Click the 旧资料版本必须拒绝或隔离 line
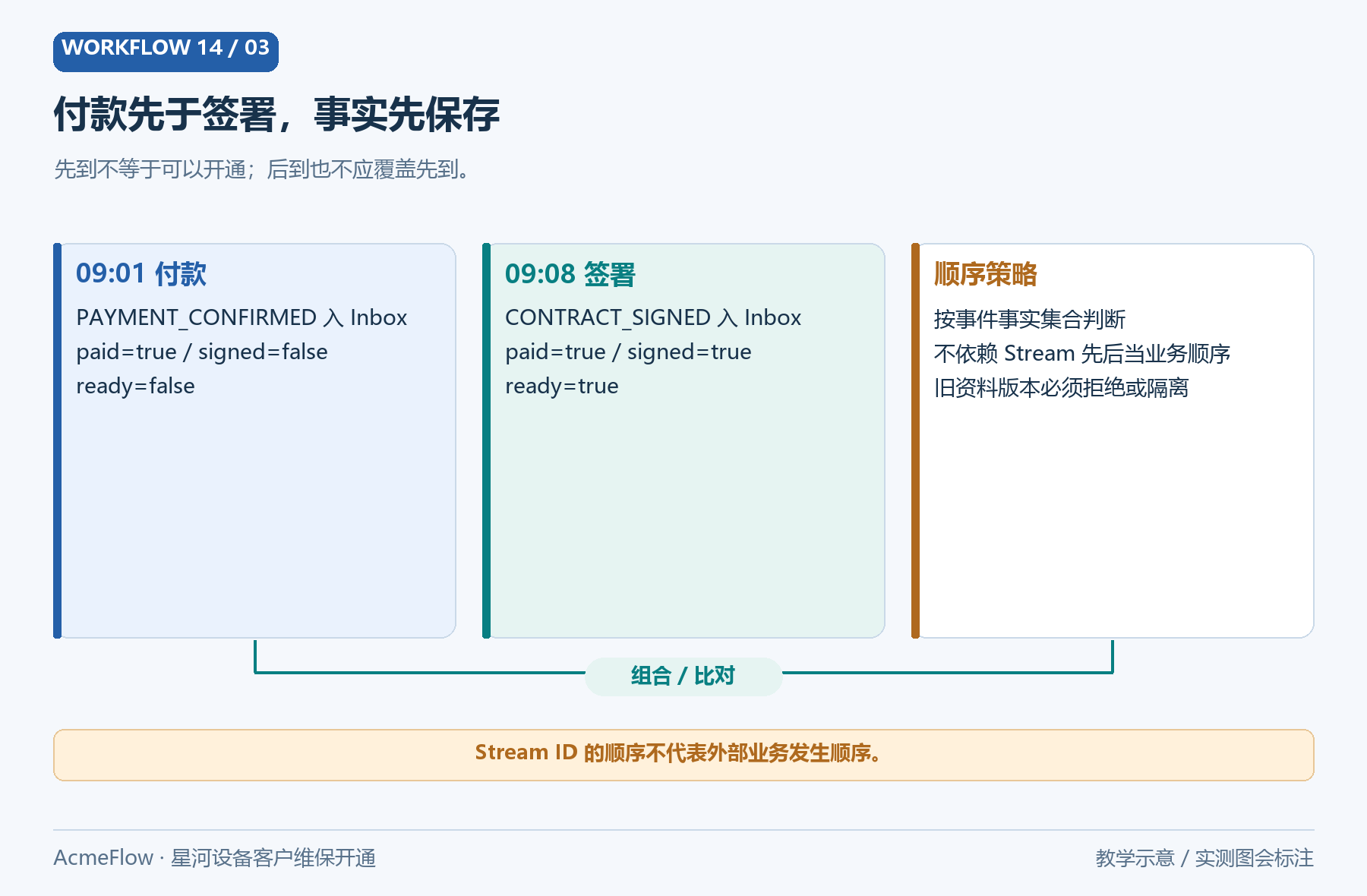This screenshot has height=896, width=1367. 1062,387
